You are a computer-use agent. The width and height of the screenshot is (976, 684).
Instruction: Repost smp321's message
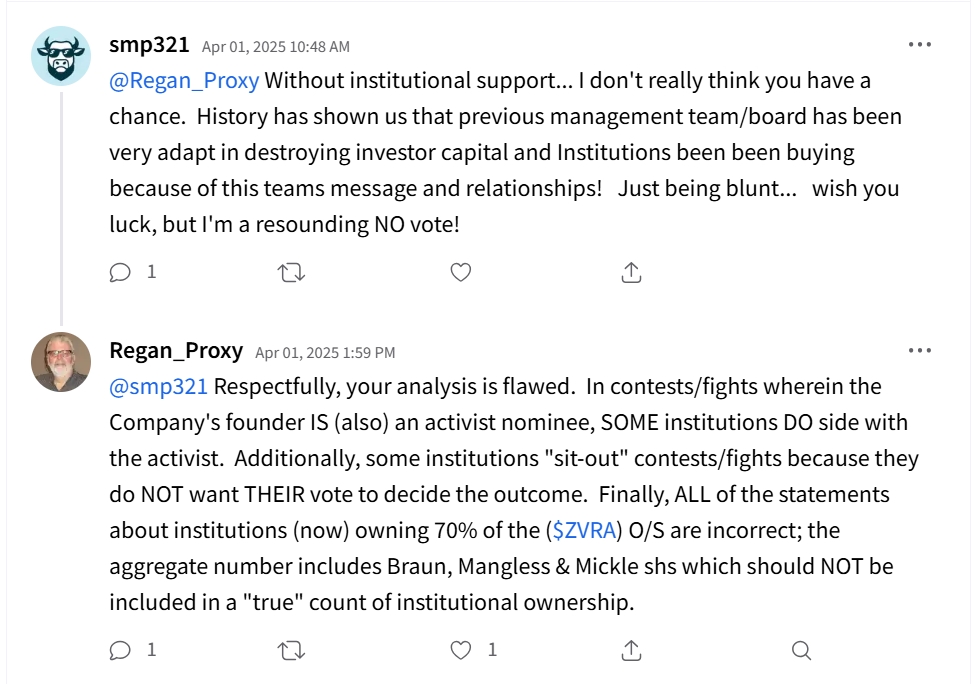tap(291, 272)
